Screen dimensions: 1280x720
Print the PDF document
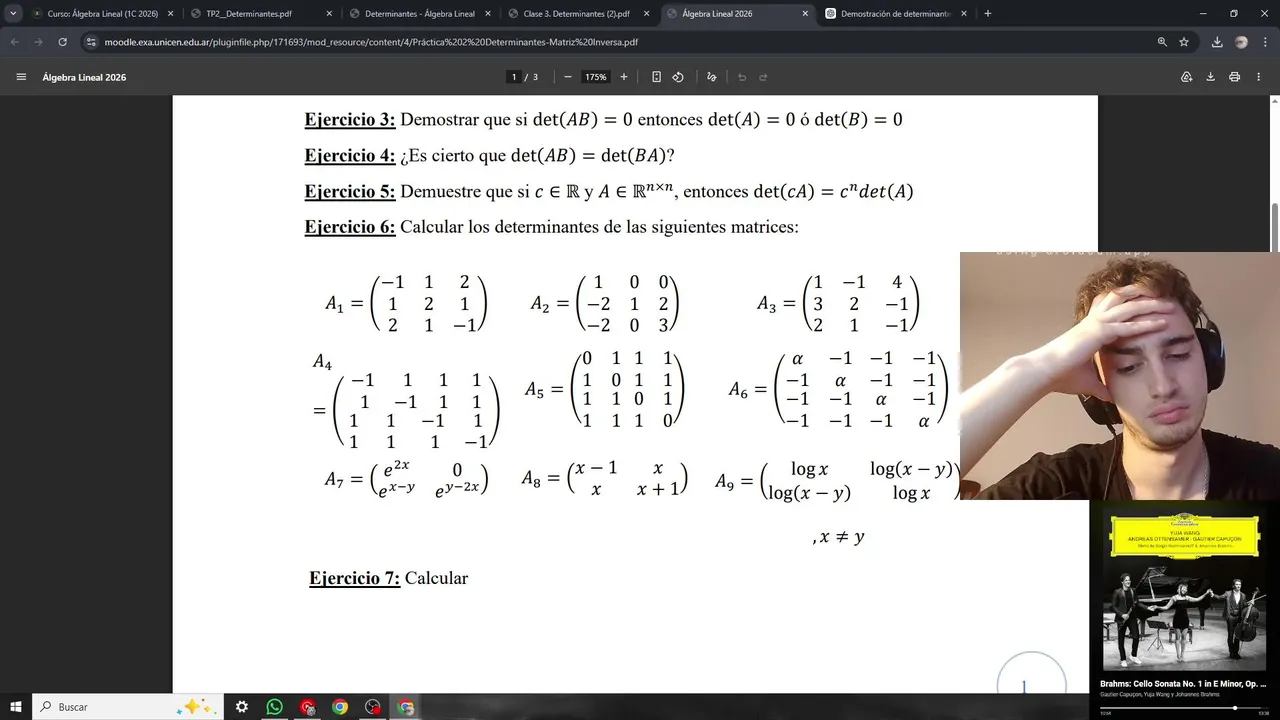[x=1234, y=77]
